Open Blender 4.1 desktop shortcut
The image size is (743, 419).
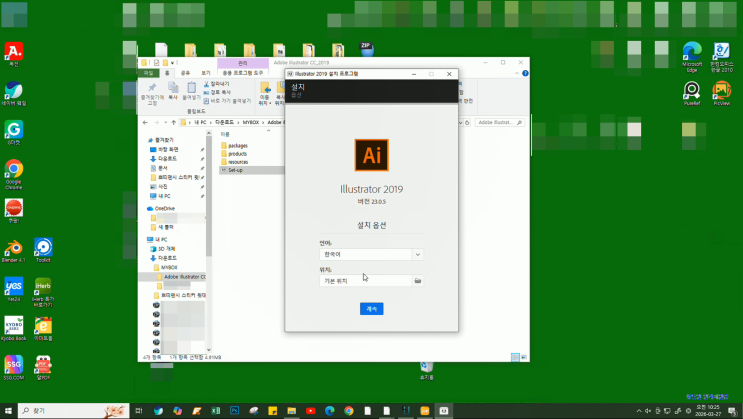pyautogui.click(x=14, y=251)
